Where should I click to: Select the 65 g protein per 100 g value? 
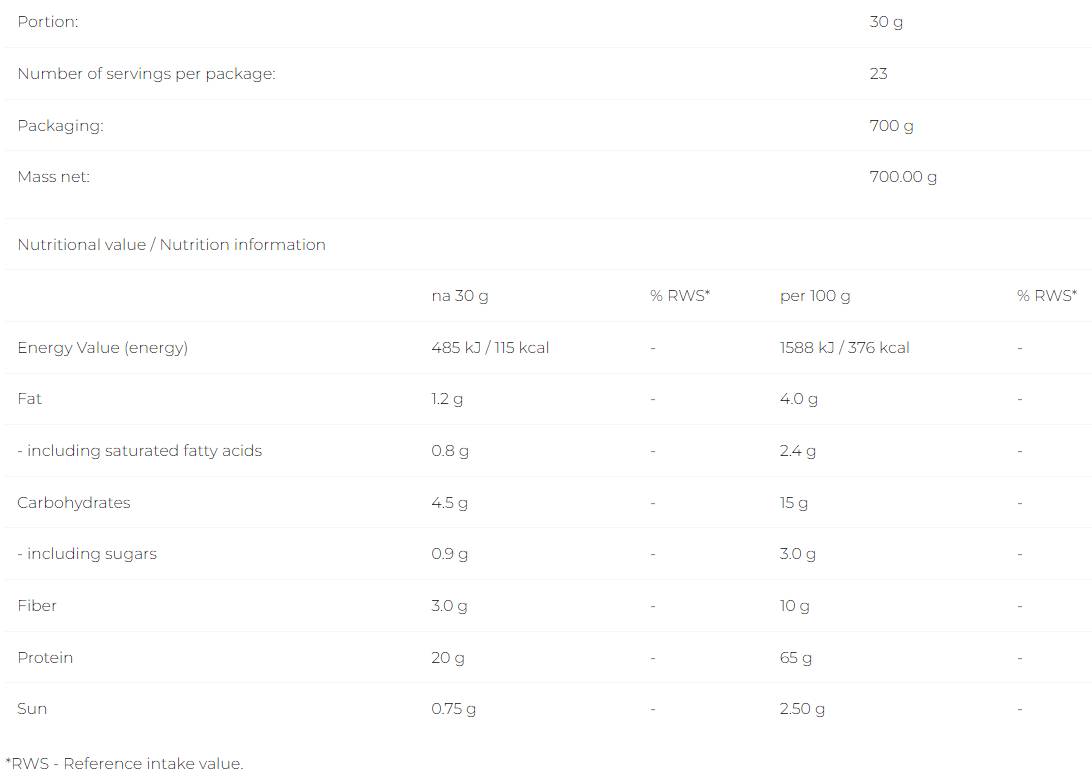pos(796,658)
